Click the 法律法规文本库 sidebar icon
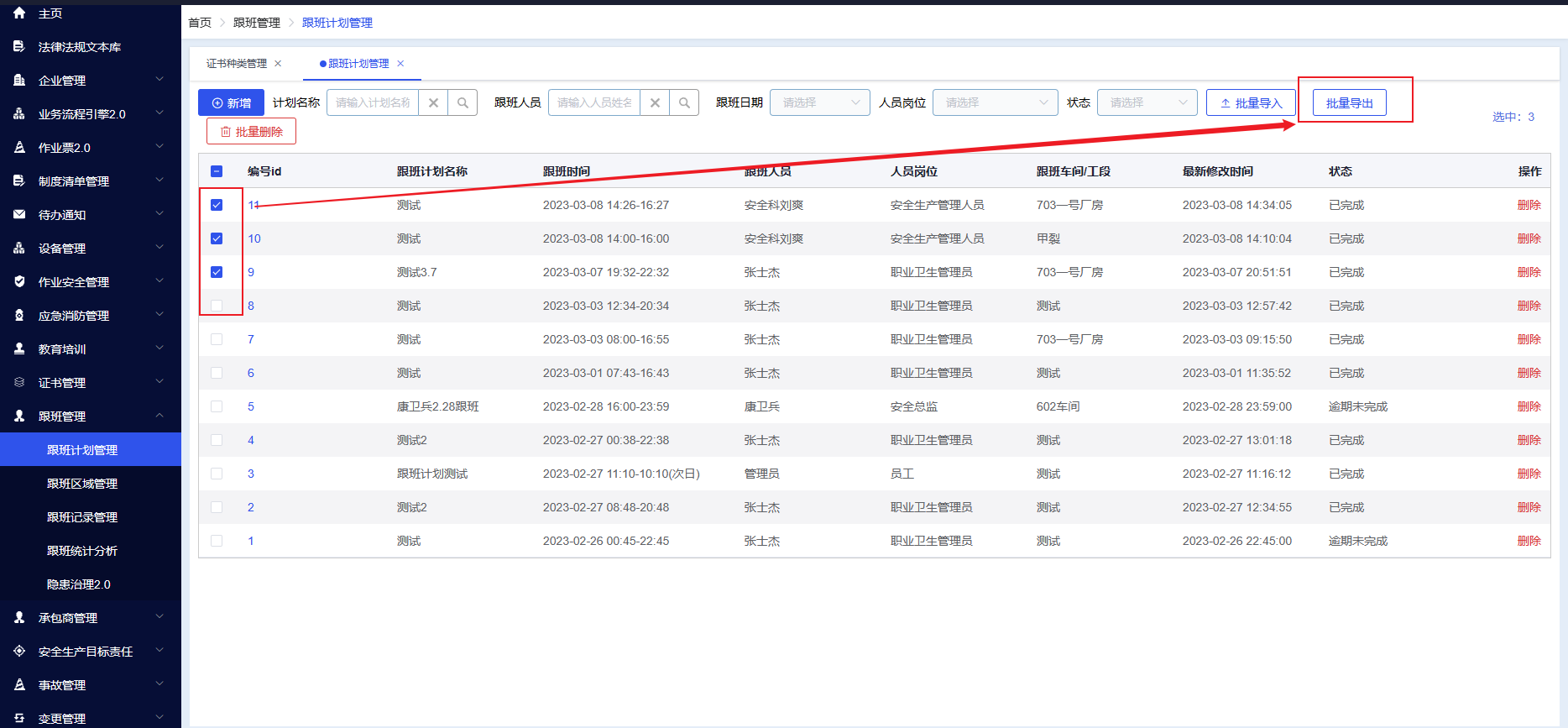This screenshot has height=728, width=1568. tap(19, 47)
